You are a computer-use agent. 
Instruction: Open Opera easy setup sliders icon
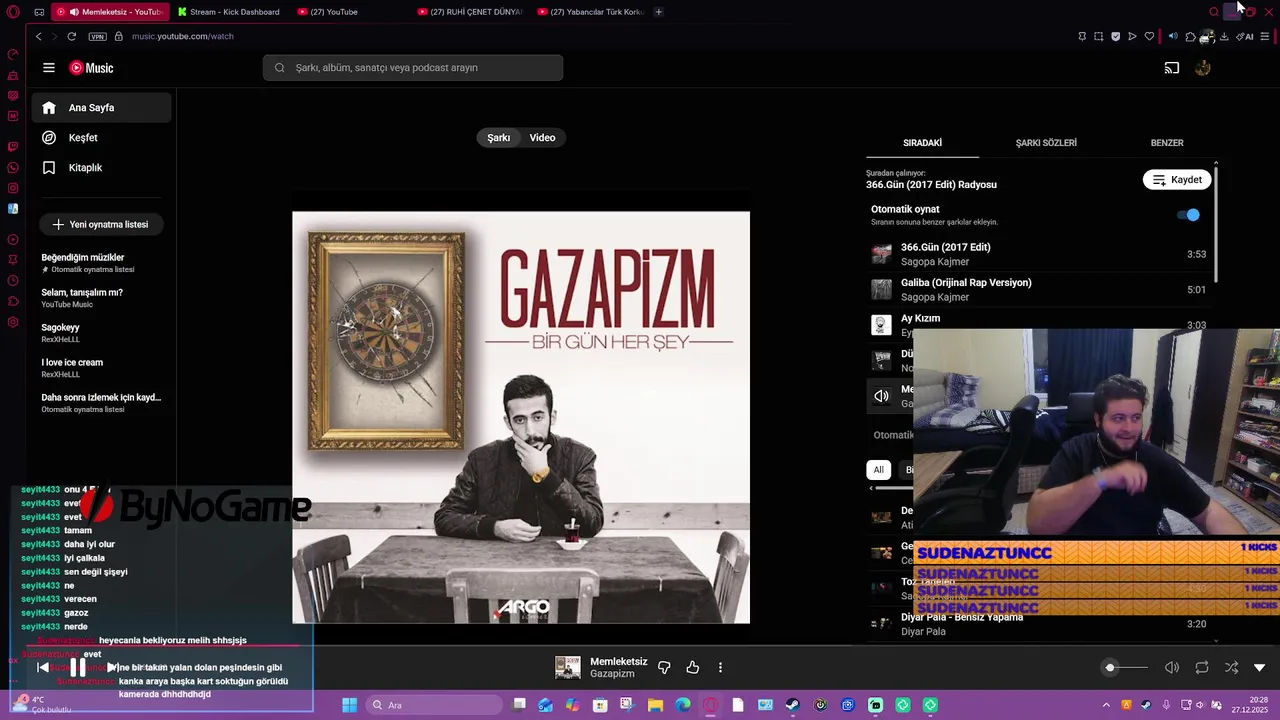point(1265,37)
